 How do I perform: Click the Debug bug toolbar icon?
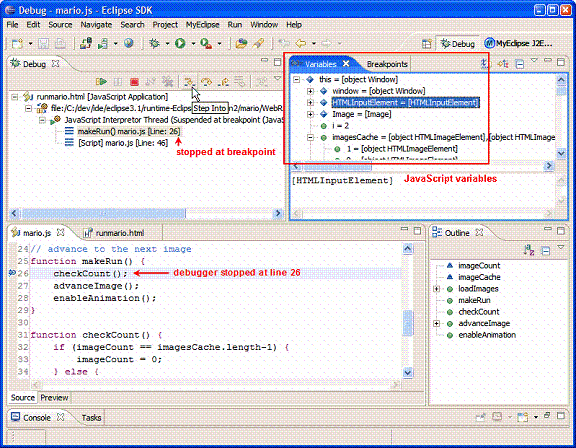click(154, 43)
